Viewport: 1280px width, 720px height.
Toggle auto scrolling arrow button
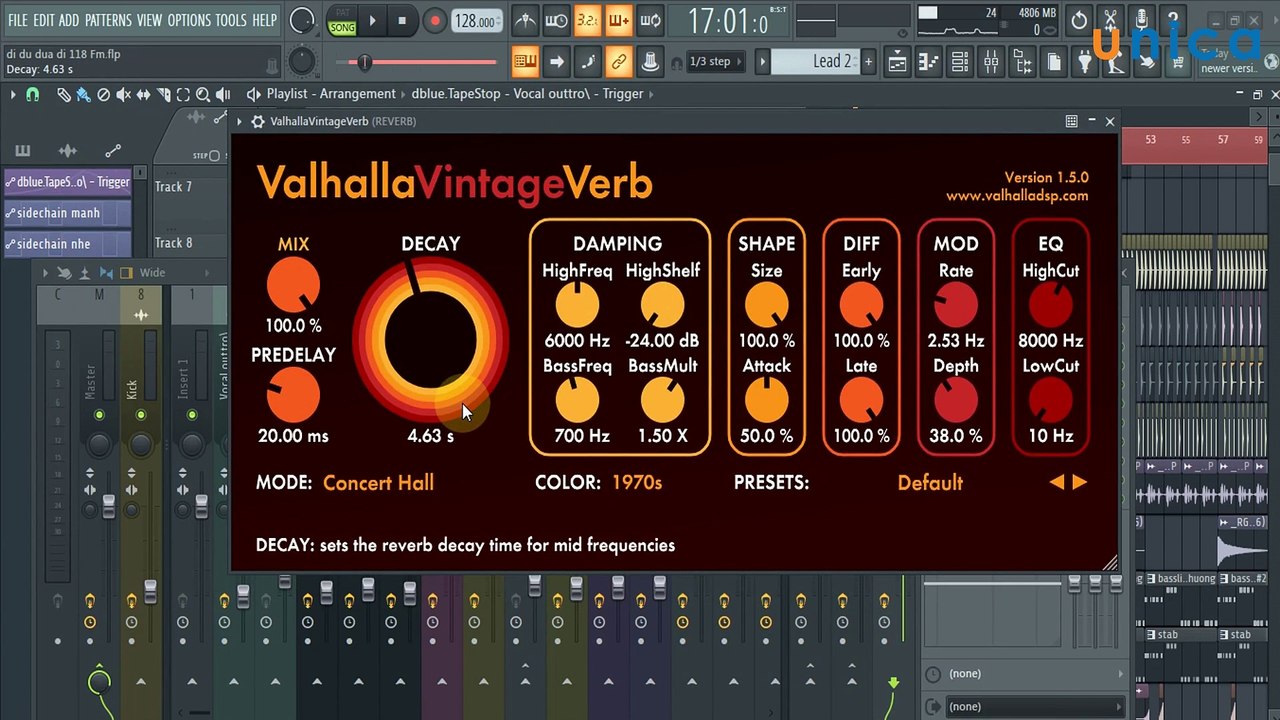click(556, 61)
